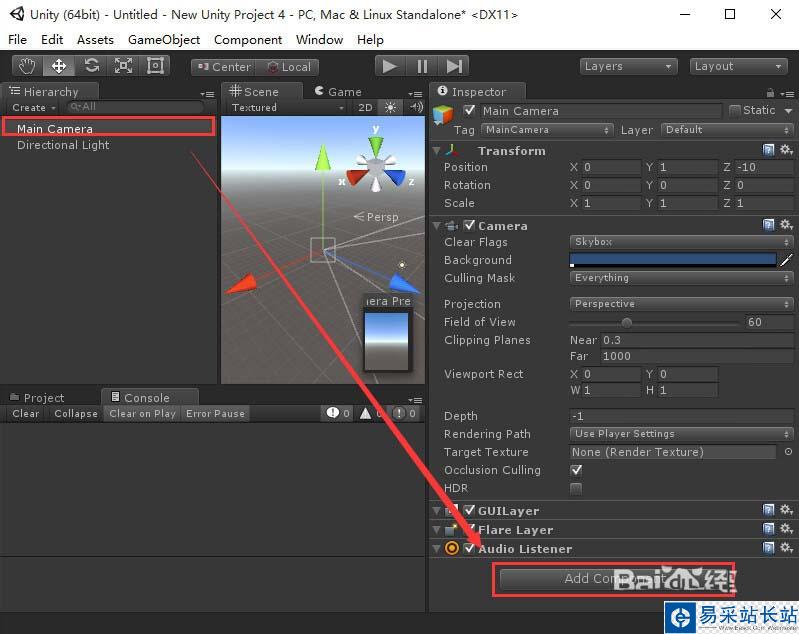
Task: Open the Tag MainCamera dropdown
Action: click(547, 130)
